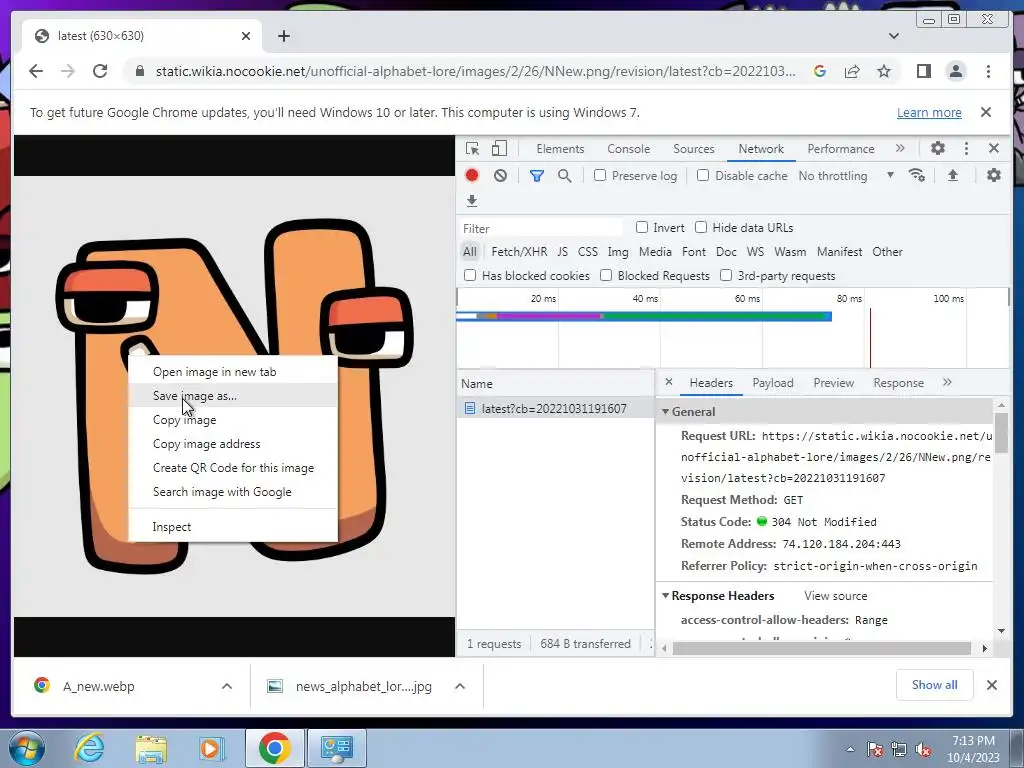Click the Google lens icon in address bar

[820, 71]
